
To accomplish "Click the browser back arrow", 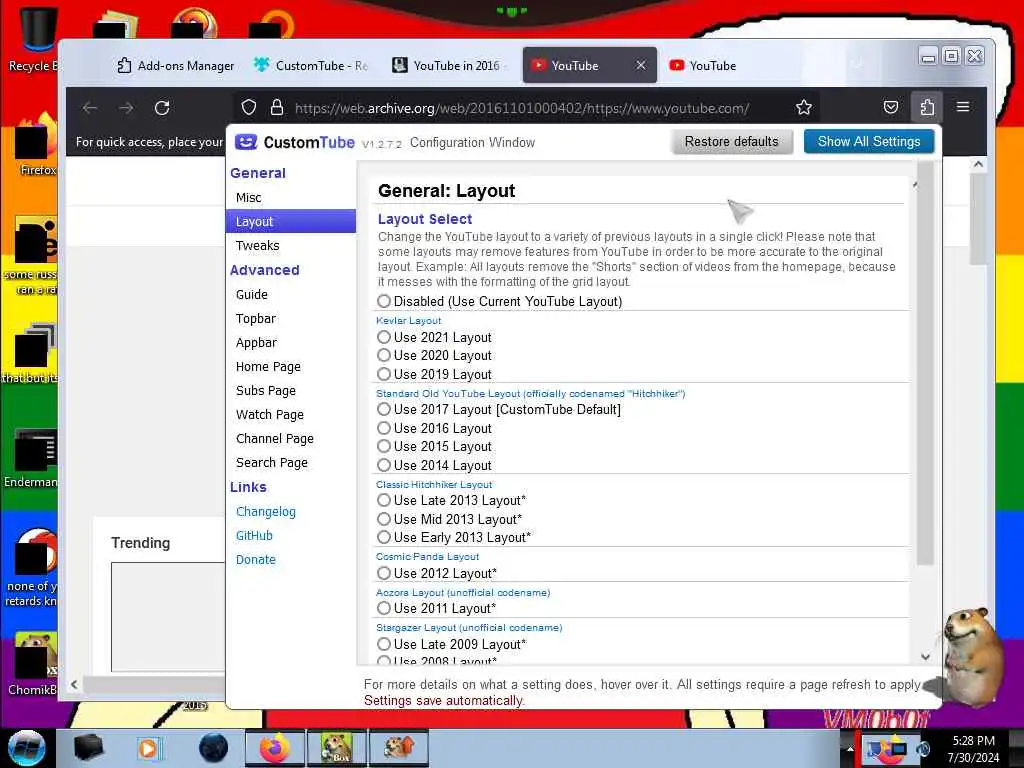I will 90,108.
